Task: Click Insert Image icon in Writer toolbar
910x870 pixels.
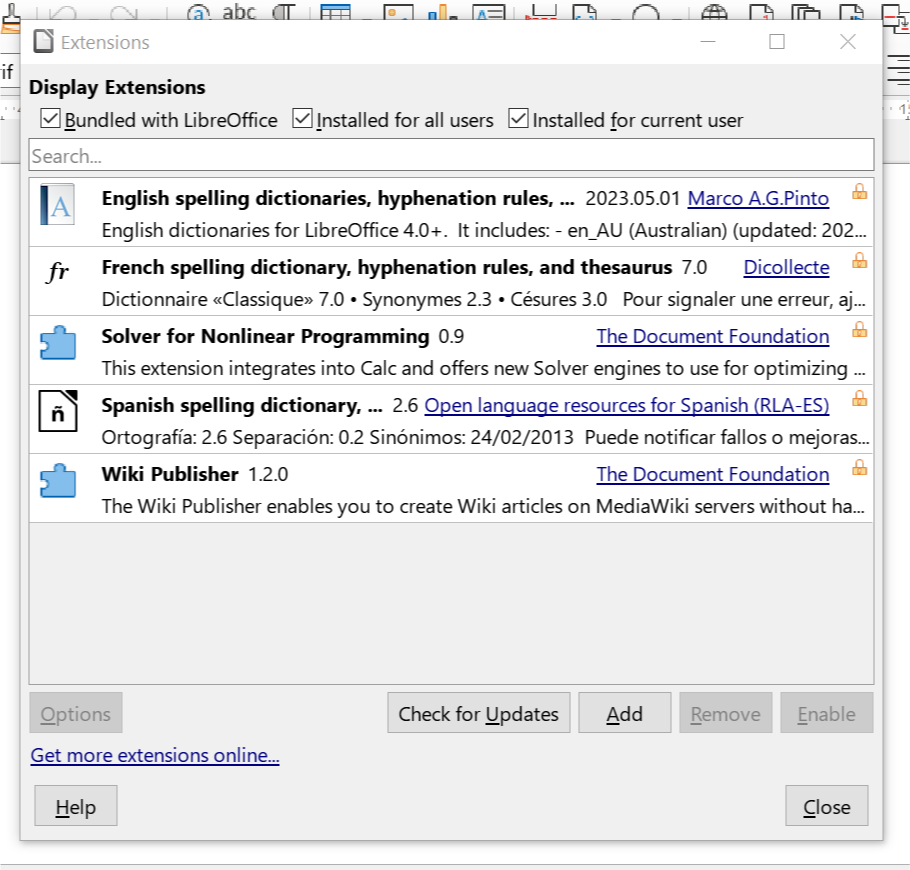Action: (x=399, y=10)
